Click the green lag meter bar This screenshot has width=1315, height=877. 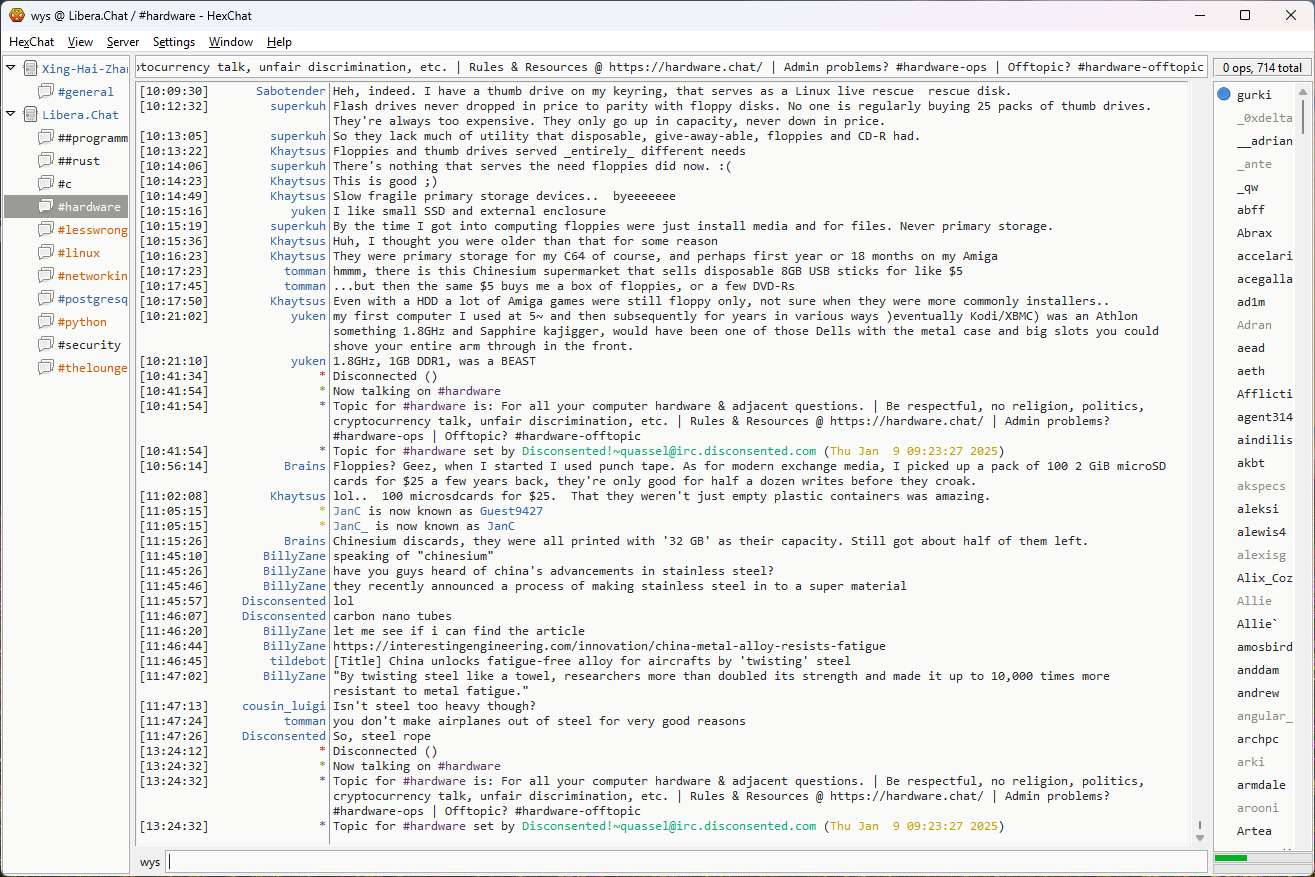(x=1231, y=858)
